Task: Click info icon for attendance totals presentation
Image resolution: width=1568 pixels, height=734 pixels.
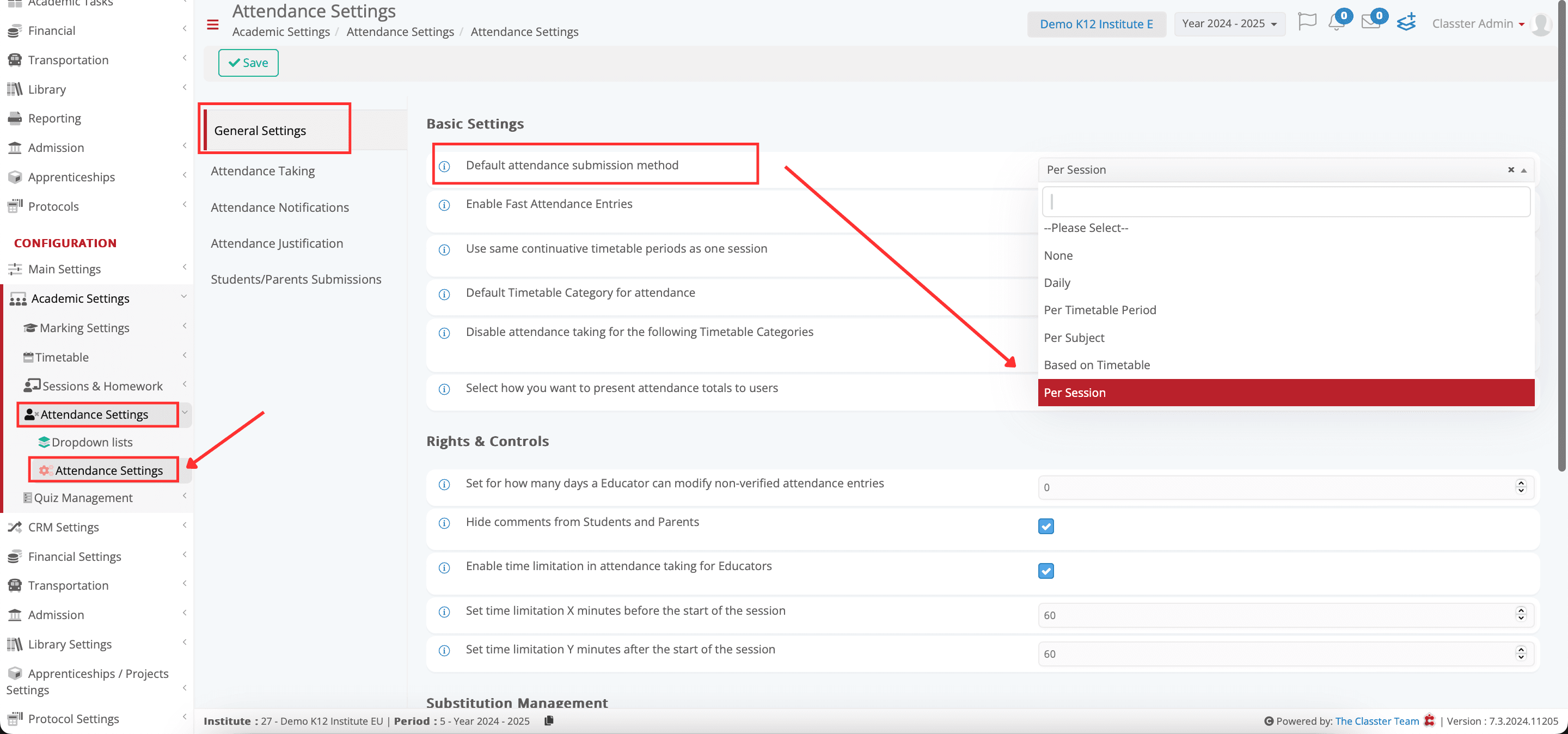Action: pos(444,388)
